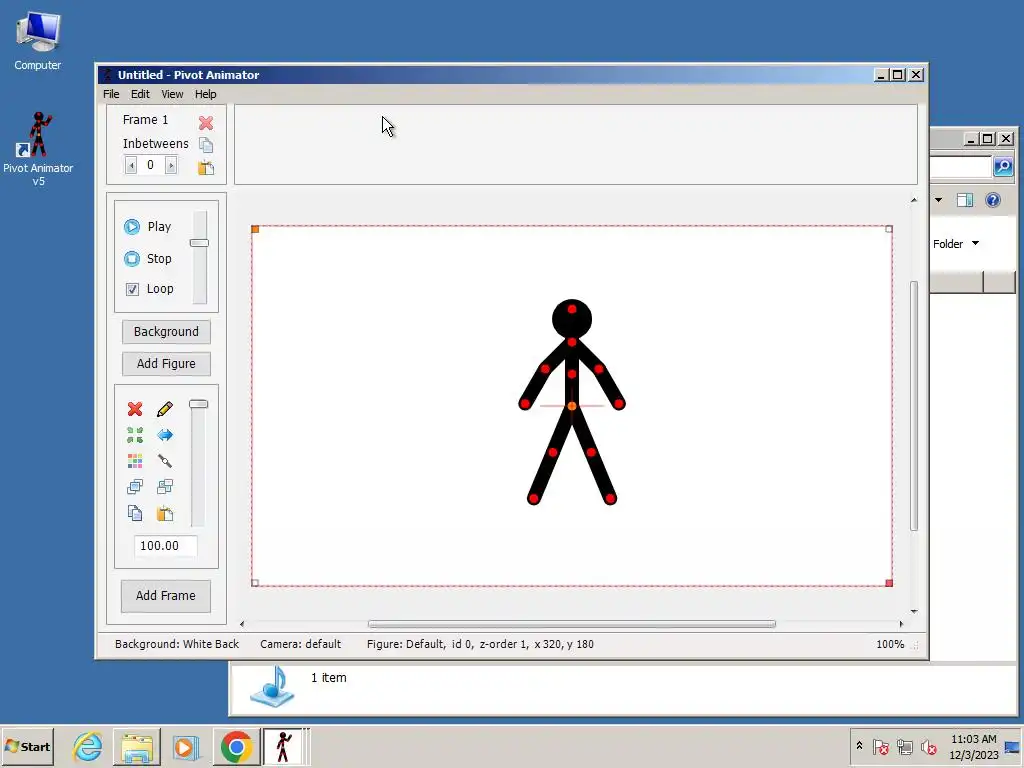Click the Background button
1024x768 pixels.
166,332
